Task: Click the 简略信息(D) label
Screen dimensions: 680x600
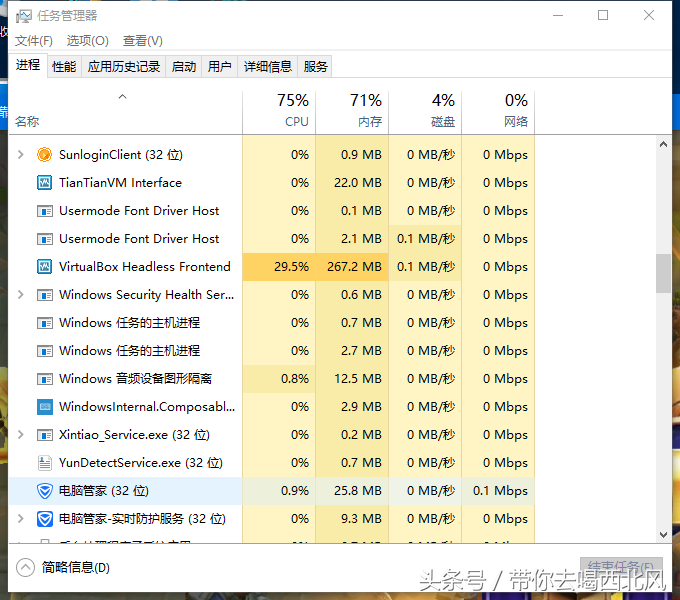Action: 76,567
